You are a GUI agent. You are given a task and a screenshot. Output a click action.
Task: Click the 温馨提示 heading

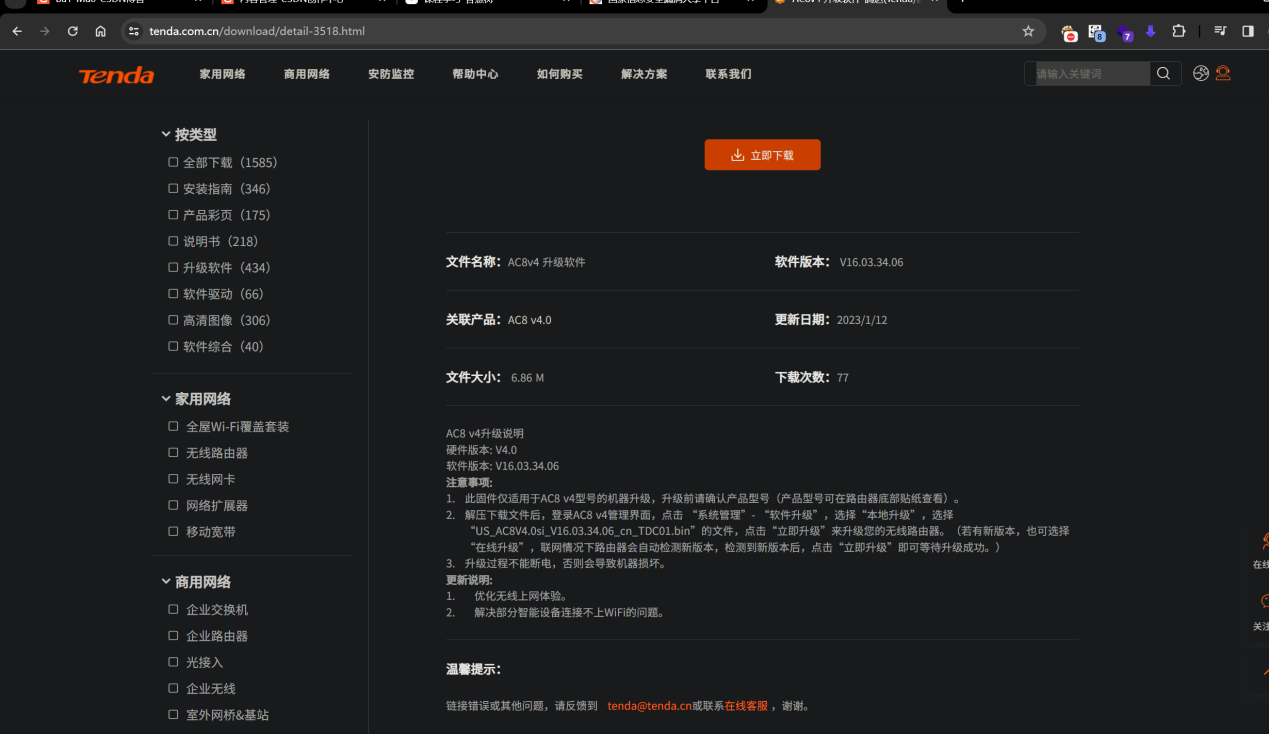pos(473,669)
